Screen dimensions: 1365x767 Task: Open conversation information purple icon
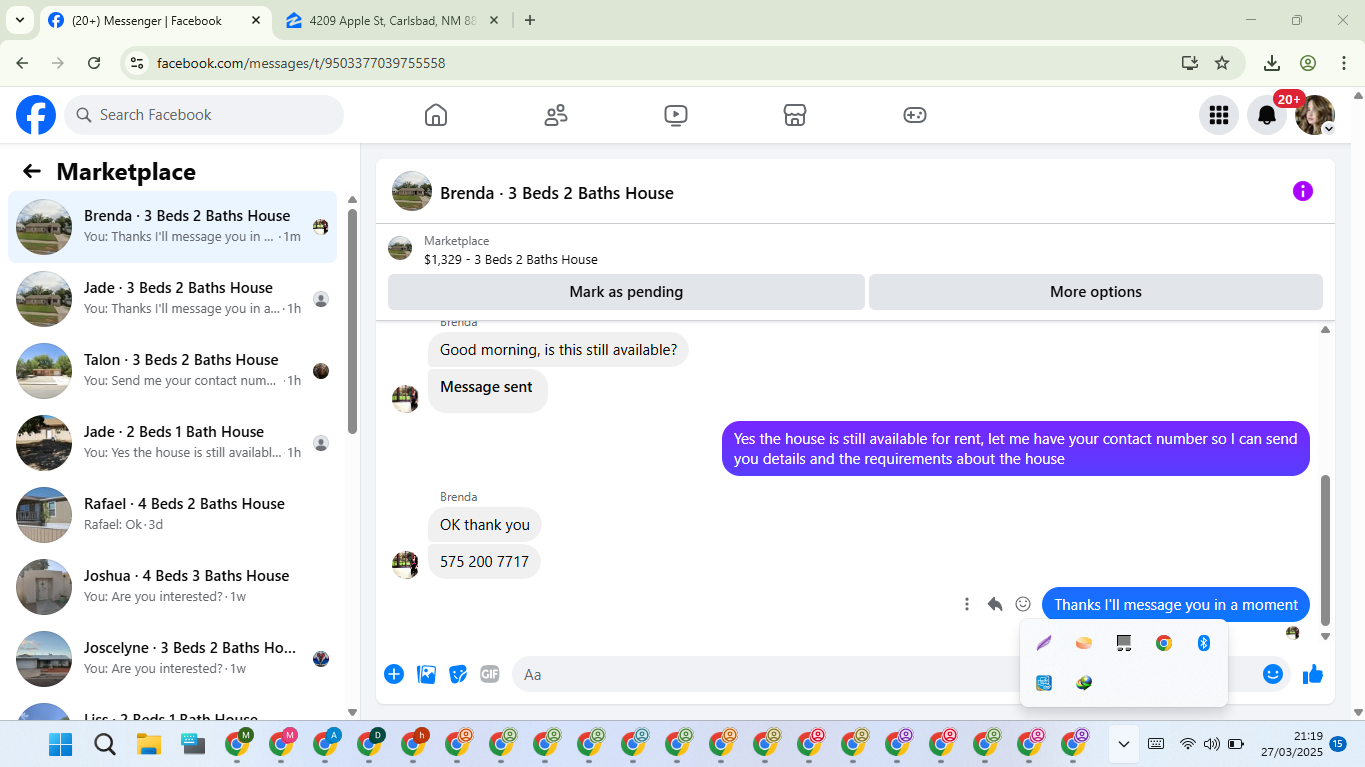tap(1303, 191)
